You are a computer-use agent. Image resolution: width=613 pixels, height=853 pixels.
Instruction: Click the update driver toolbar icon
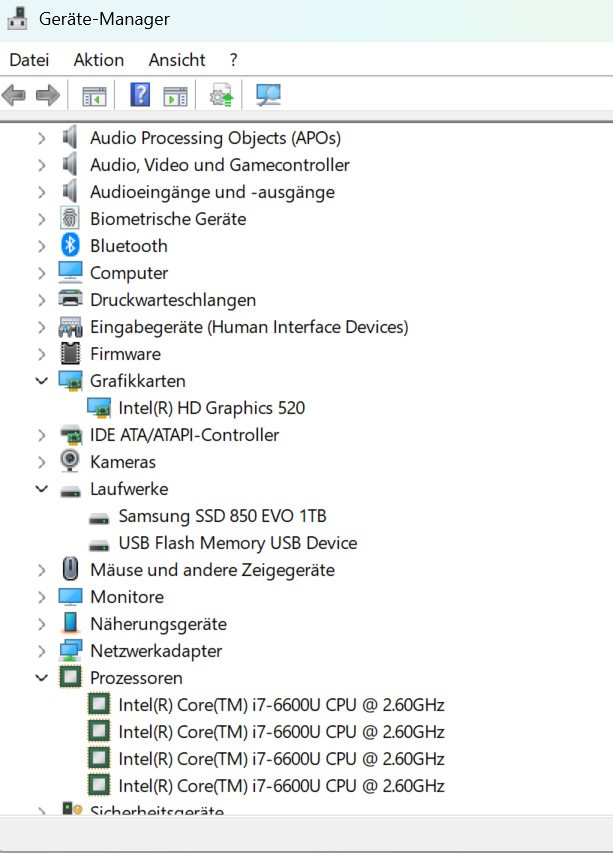pyautogui.click(x=221, y=95)
